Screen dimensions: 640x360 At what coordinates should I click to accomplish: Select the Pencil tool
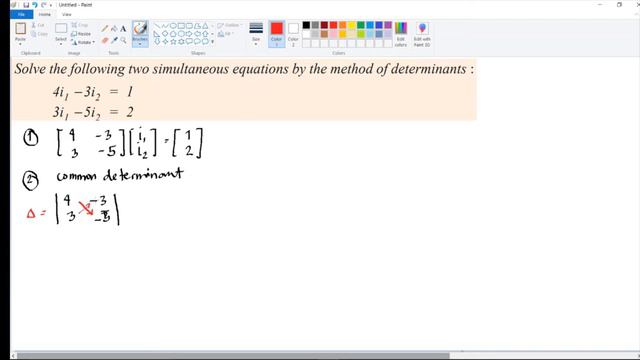click(x=105, y=29)
